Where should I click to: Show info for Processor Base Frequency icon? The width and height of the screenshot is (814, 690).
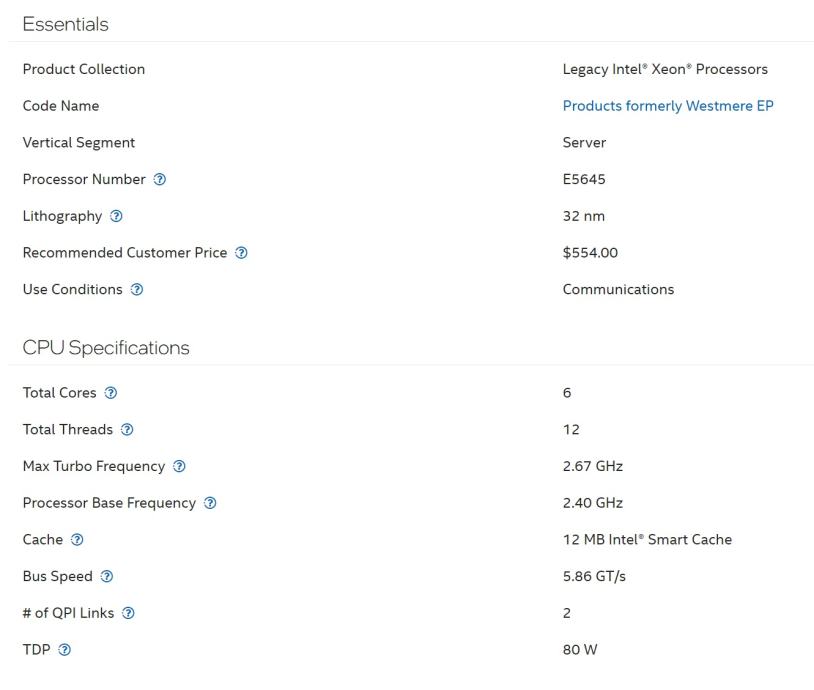coord(210,503)
